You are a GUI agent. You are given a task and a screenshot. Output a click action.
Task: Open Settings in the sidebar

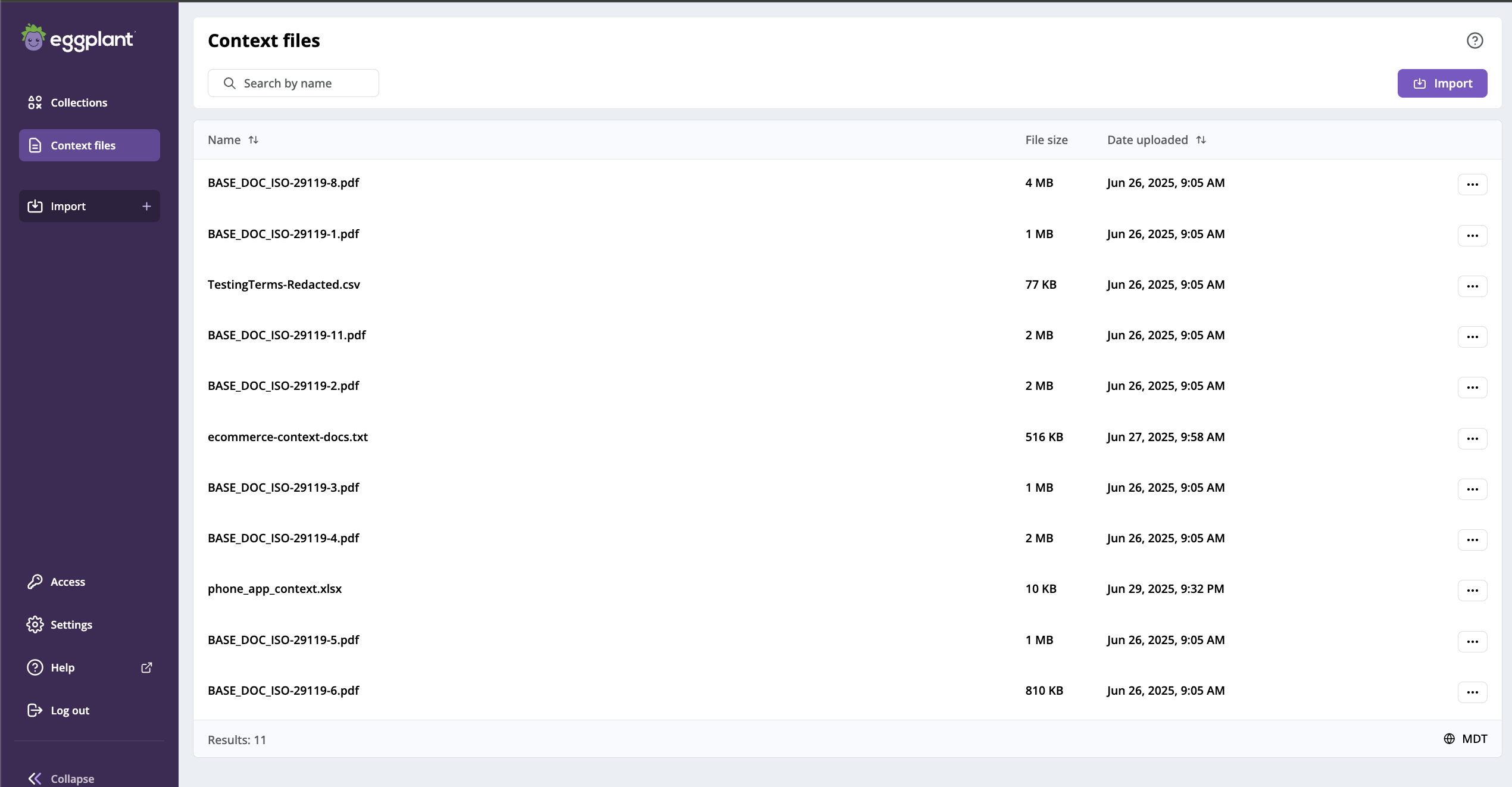[89, 624]
